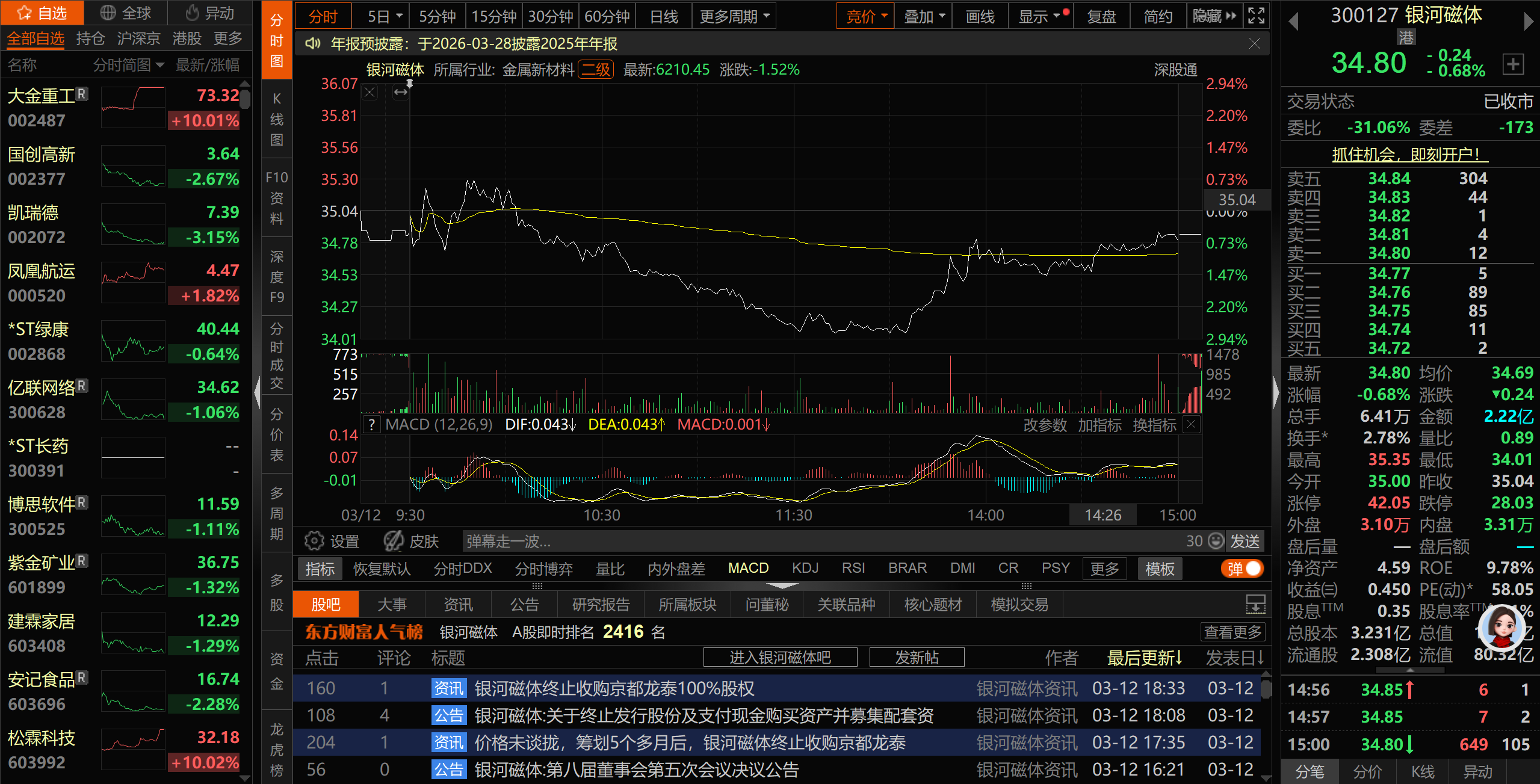Viewport: 1540px width, 784px height.
Task: Close the MACD indicator panel
Action: pyautogui.click(x=1192, y=424)
